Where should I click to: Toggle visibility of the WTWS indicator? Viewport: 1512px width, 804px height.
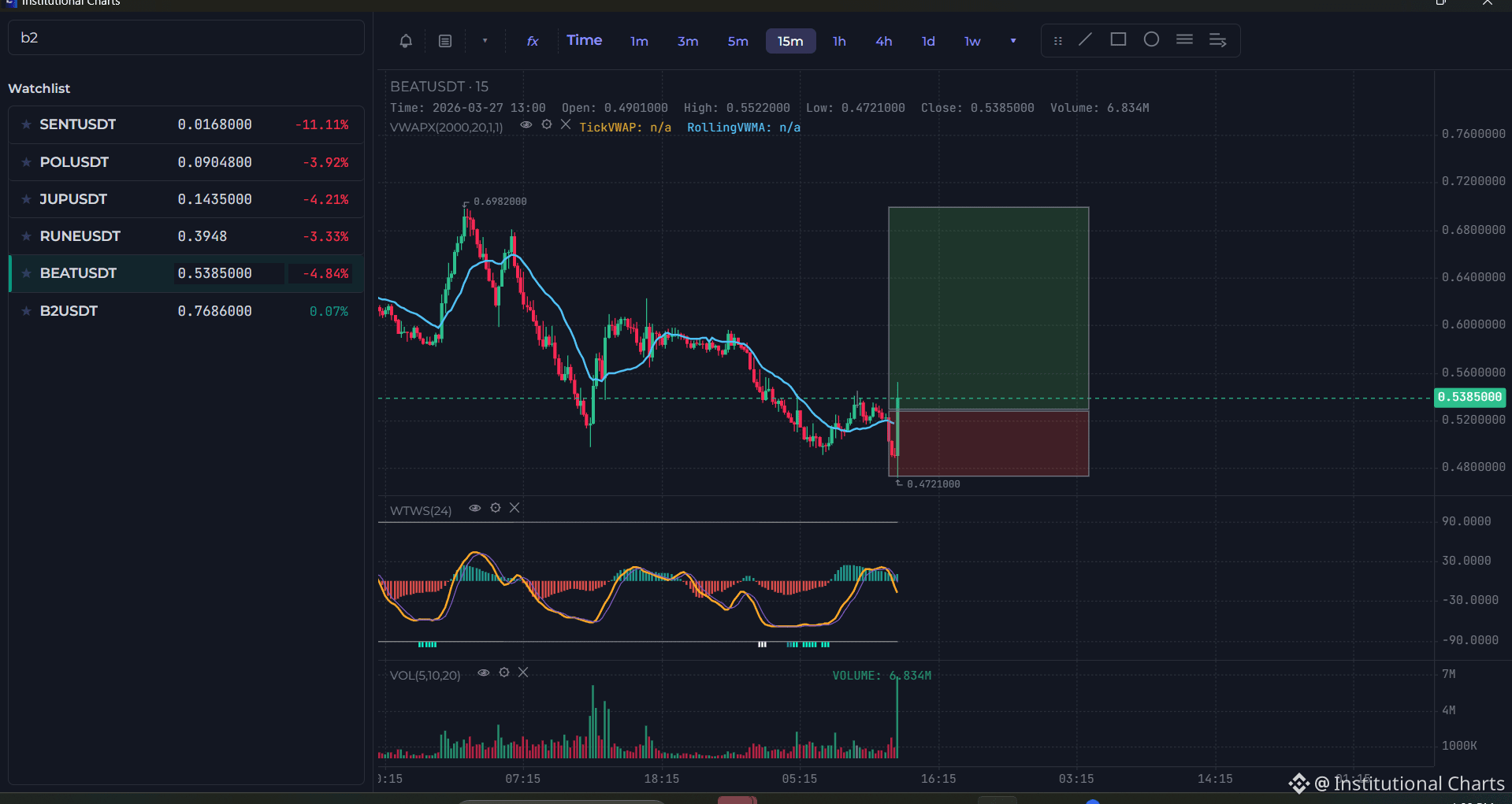click(475, 508)
